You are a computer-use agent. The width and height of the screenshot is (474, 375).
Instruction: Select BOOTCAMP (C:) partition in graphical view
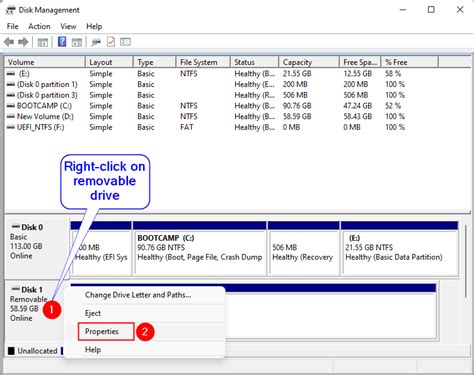[200, 248]
